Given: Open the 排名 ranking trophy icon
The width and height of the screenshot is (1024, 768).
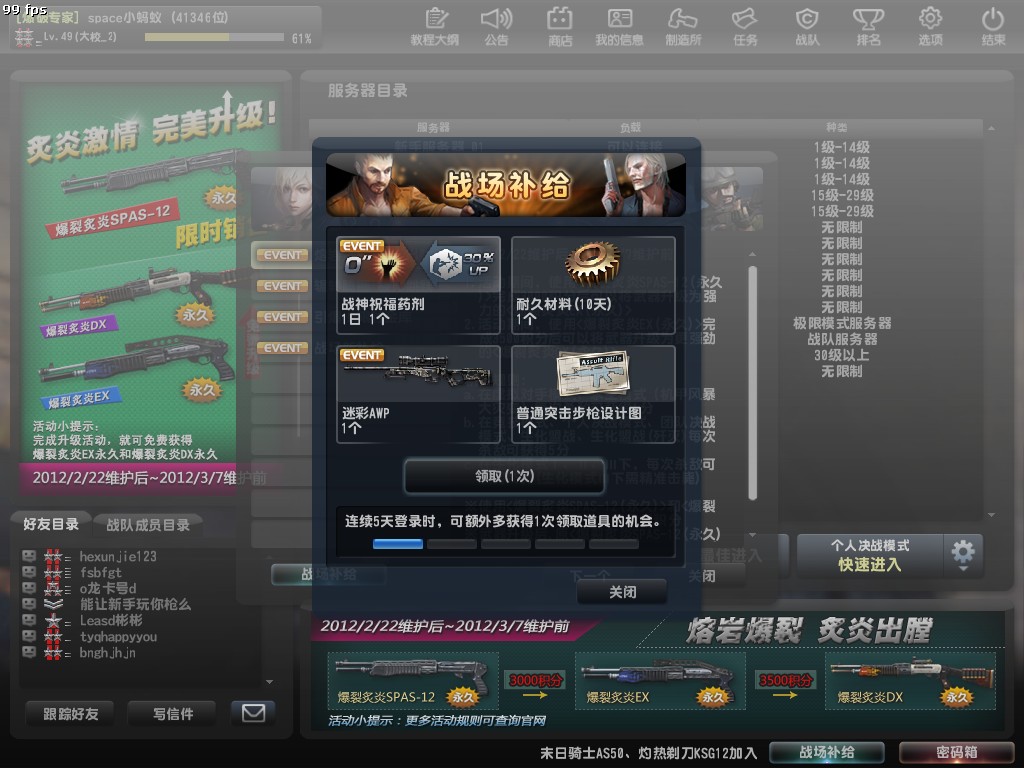Looking at the screenshot, I should pos(869,27).
